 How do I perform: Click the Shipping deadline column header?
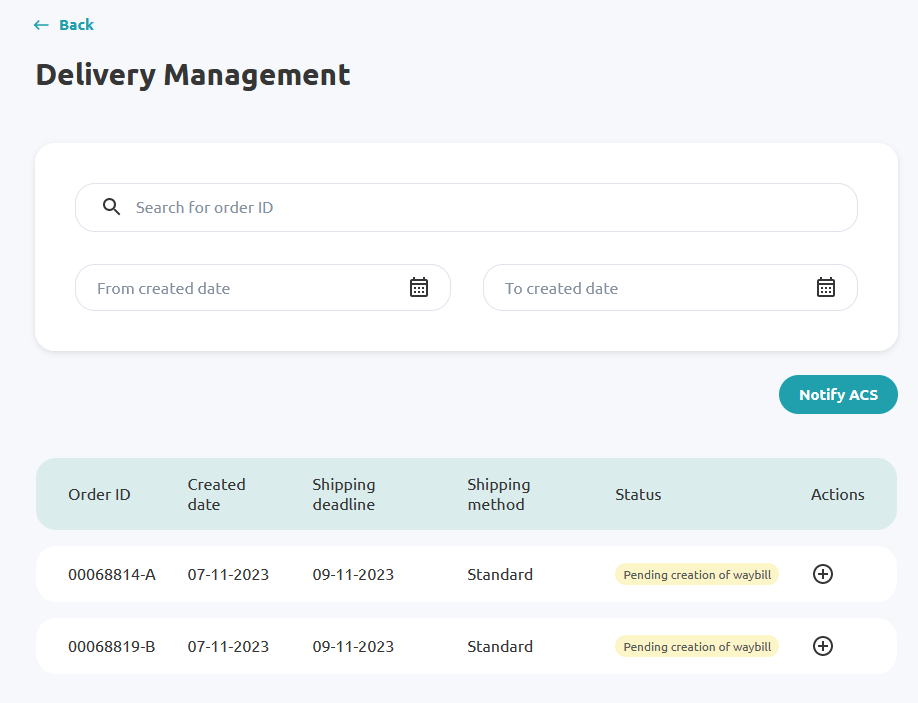[344, 495]
